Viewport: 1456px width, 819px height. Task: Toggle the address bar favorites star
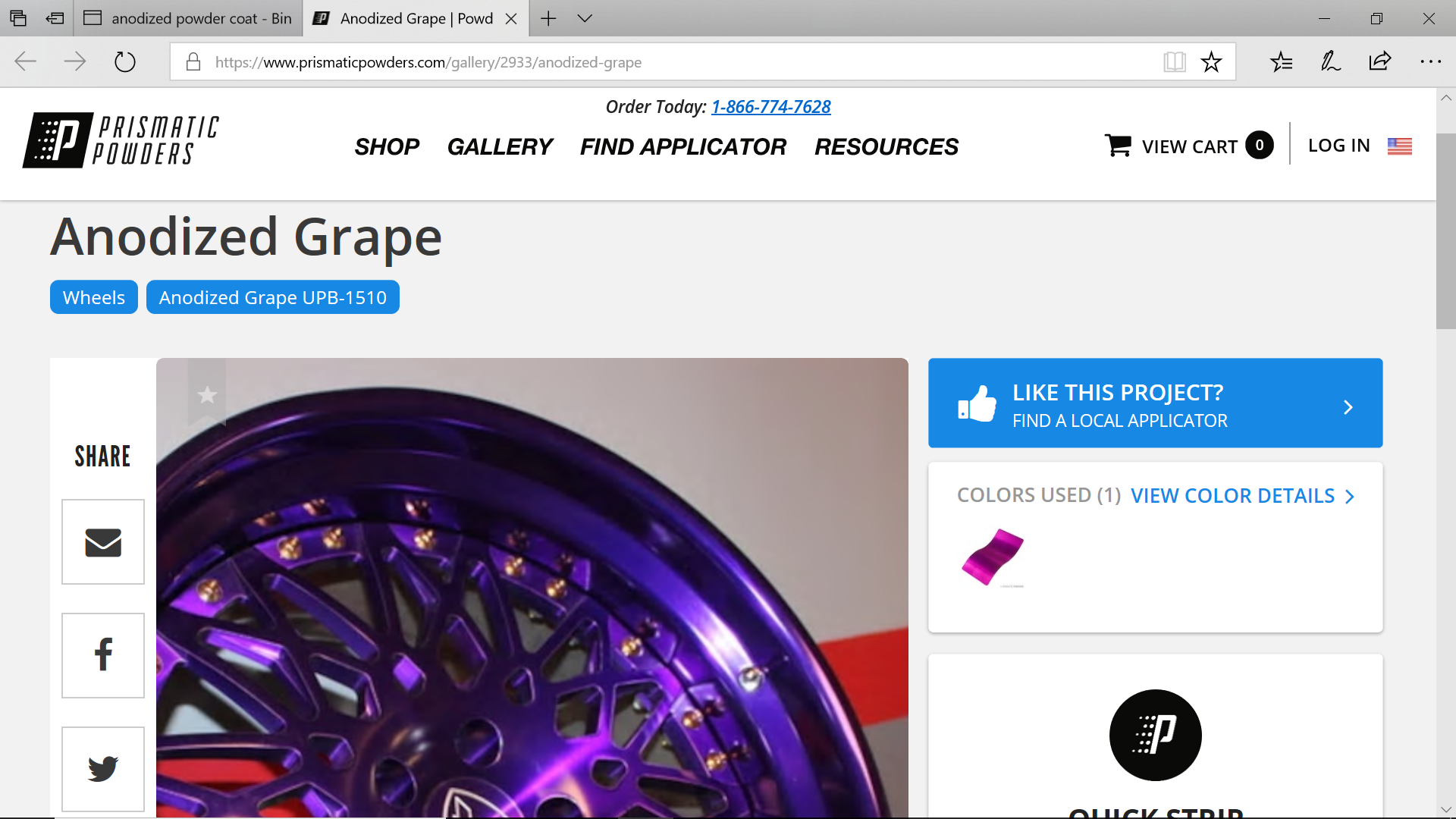click(x=1211, y=62)
